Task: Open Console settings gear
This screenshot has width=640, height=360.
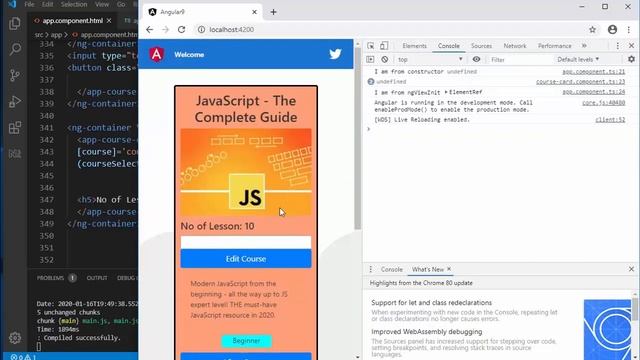Action: [631, 59]
